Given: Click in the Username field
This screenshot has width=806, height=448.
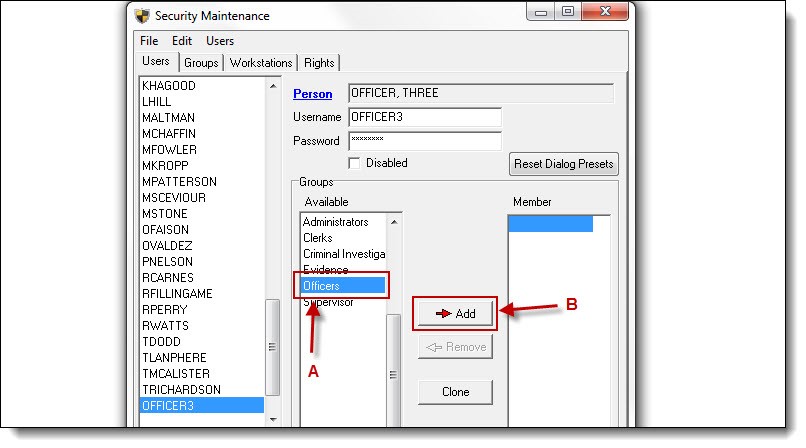Looking at the screenshot, I should click(424, 117).
